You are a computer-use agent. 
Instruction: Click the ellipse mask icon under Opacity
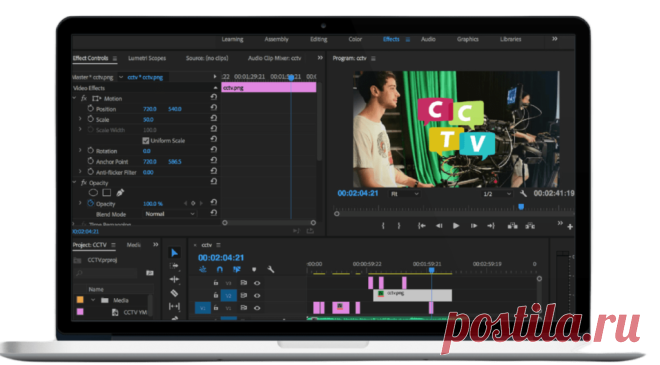(x=93, y=193)
